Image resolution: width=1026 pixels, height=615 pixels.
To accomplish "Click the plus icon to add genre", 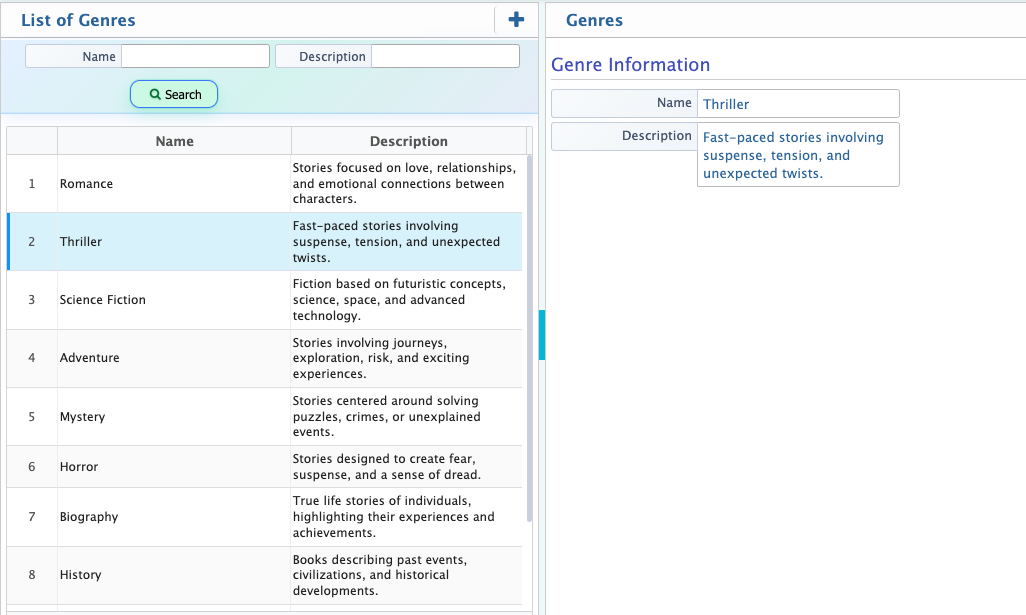I will pyautogui.click(x=516, y=20).
